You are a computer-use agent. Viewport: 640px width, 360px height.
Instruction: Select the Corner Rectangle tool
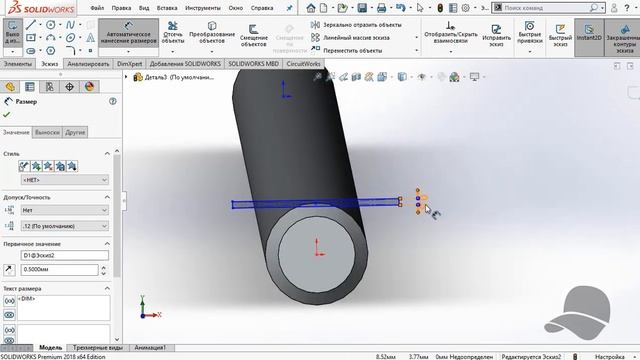click(31, 38)
